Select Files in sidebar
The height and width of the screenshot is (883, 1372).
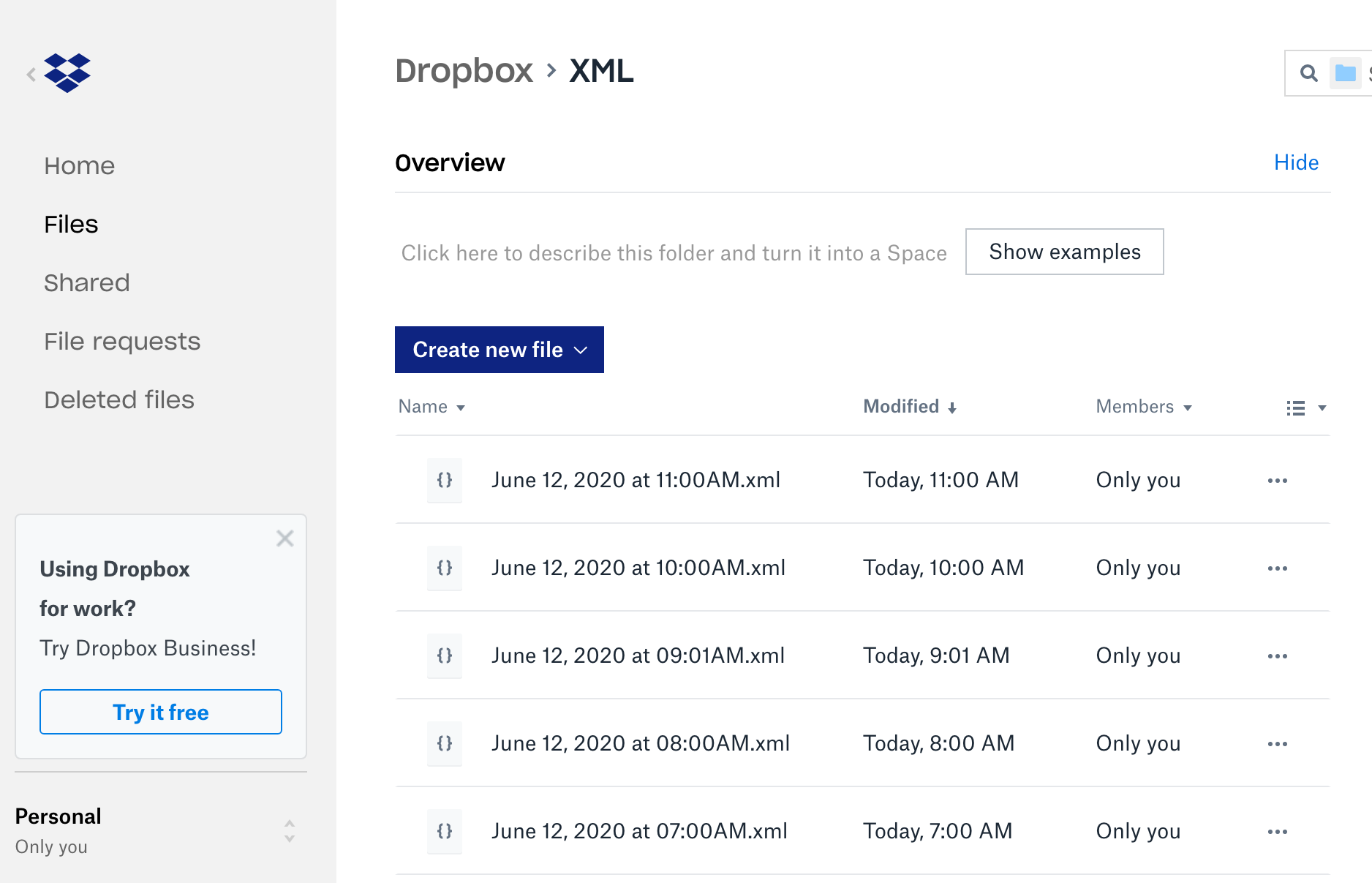71,224
